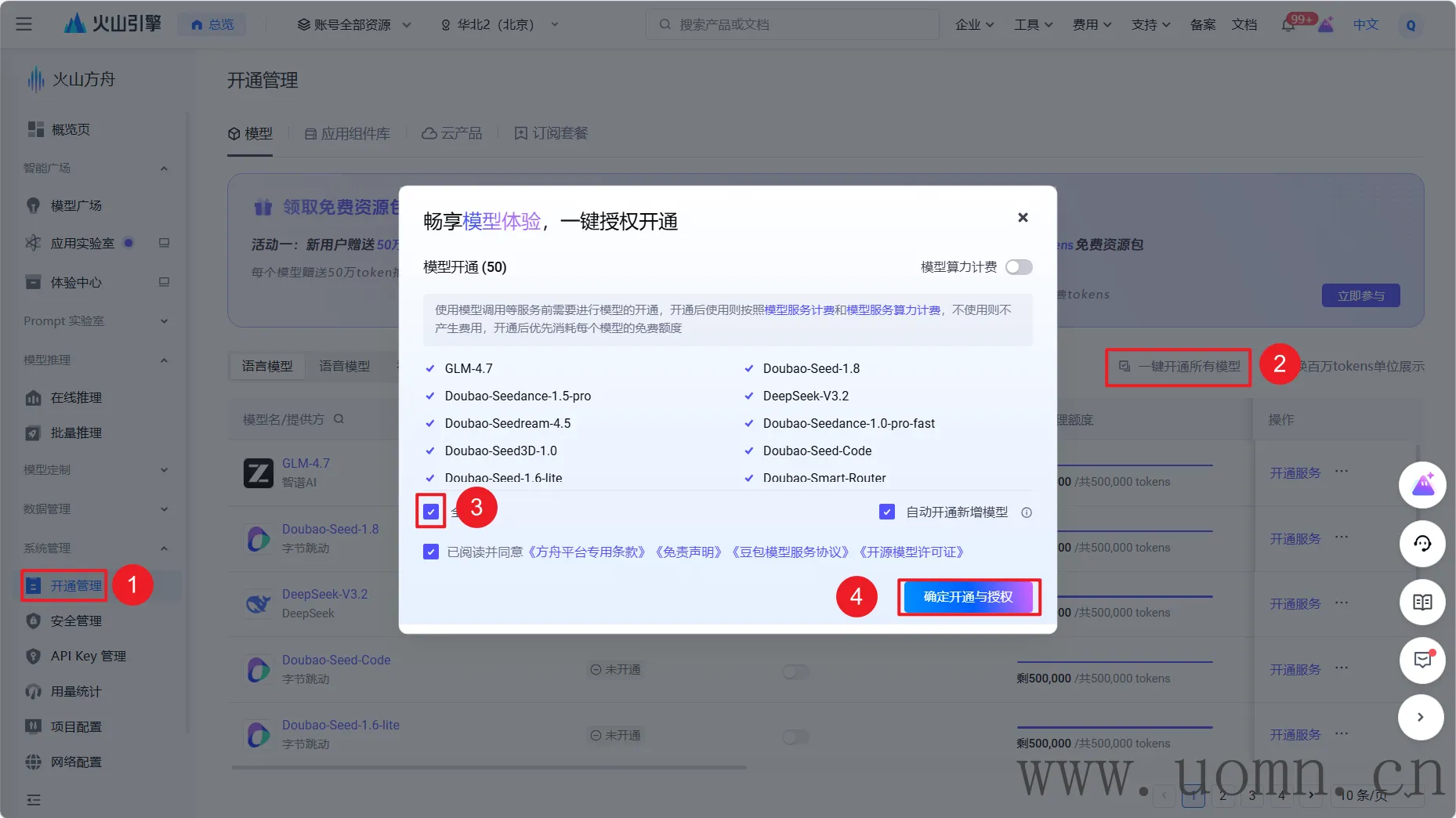This screenshot has height=818, width=1456.
Task: Click the customer service headset icon
Action: [1422, 543]
